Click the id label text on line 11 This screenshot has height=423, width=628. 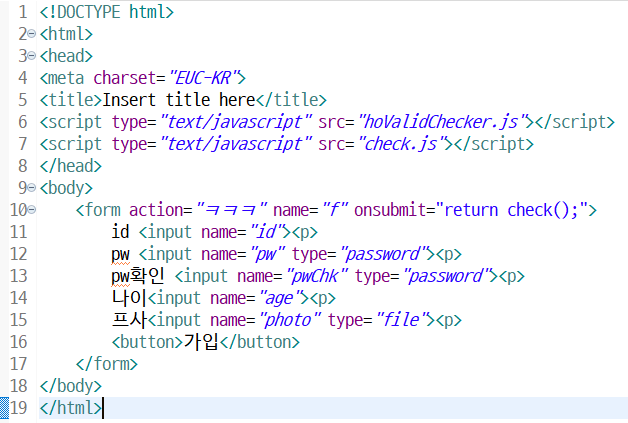[x=120, y=232]
